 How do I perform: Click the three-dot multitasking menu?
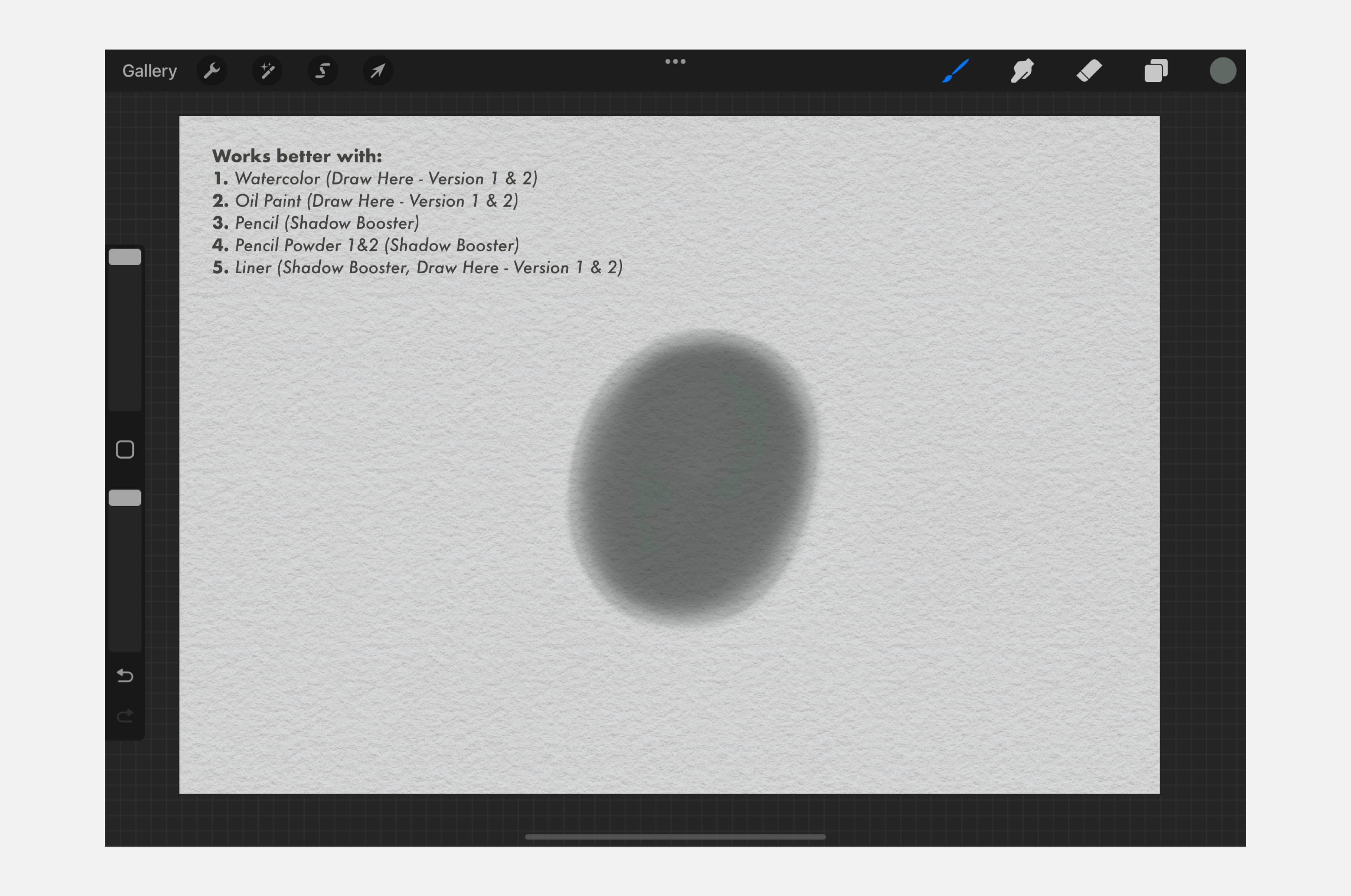click(x=675, y=61)
